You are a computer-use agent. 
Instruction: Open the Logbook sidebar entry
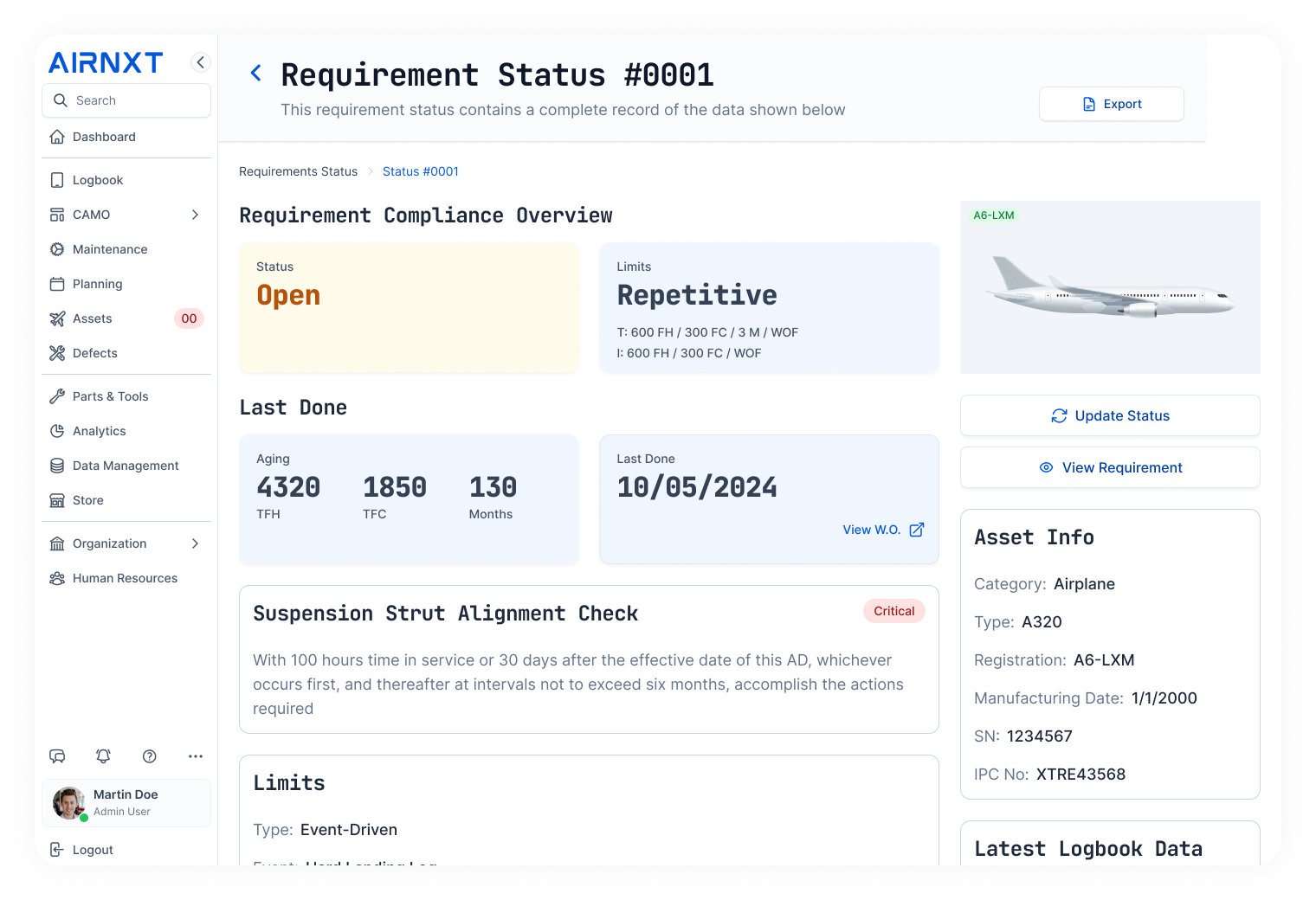[98, 180]
